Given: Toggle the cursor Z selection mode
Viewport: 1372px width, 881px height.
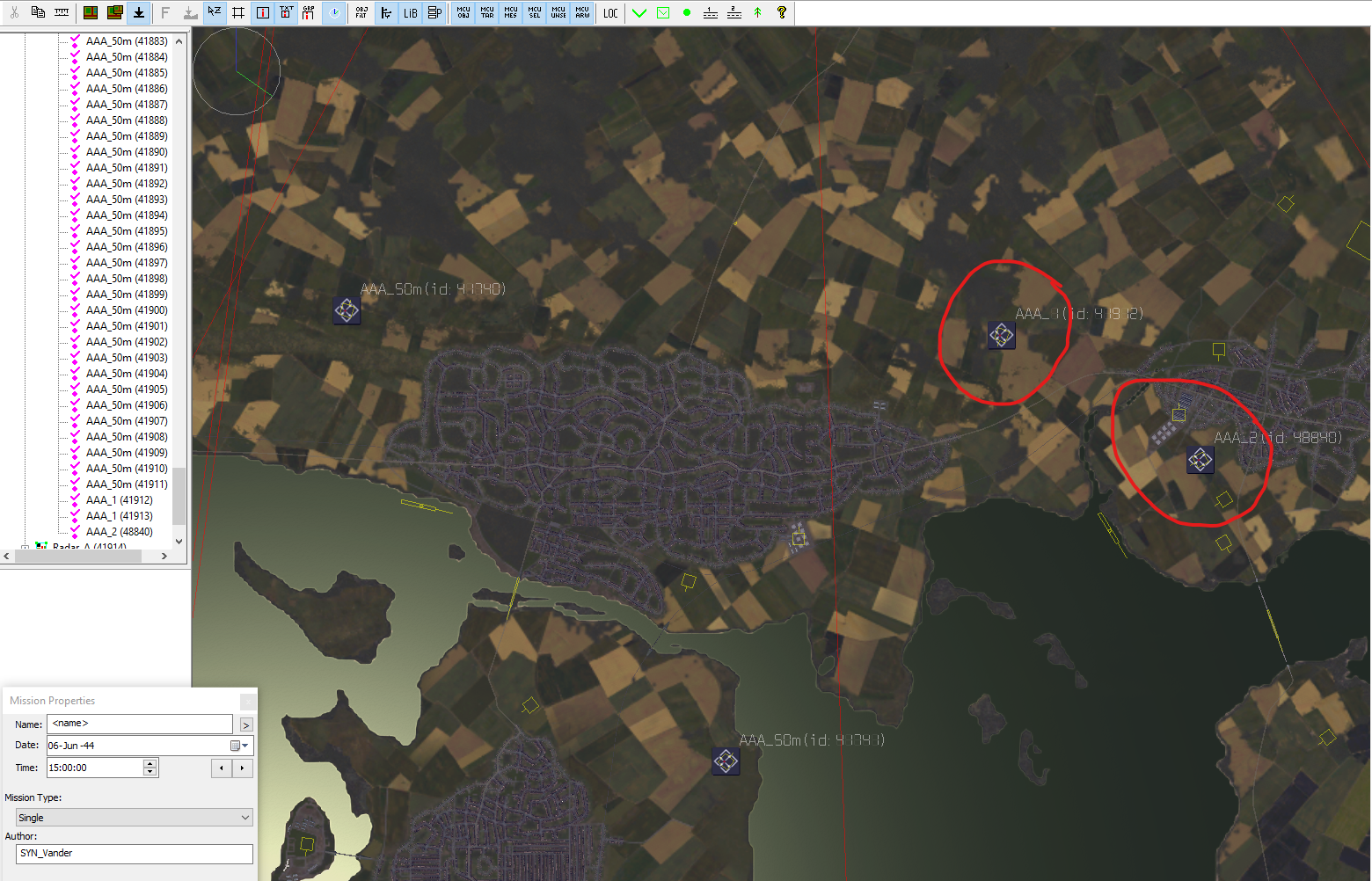Looking at the screenshot, I should coord(215,12).
